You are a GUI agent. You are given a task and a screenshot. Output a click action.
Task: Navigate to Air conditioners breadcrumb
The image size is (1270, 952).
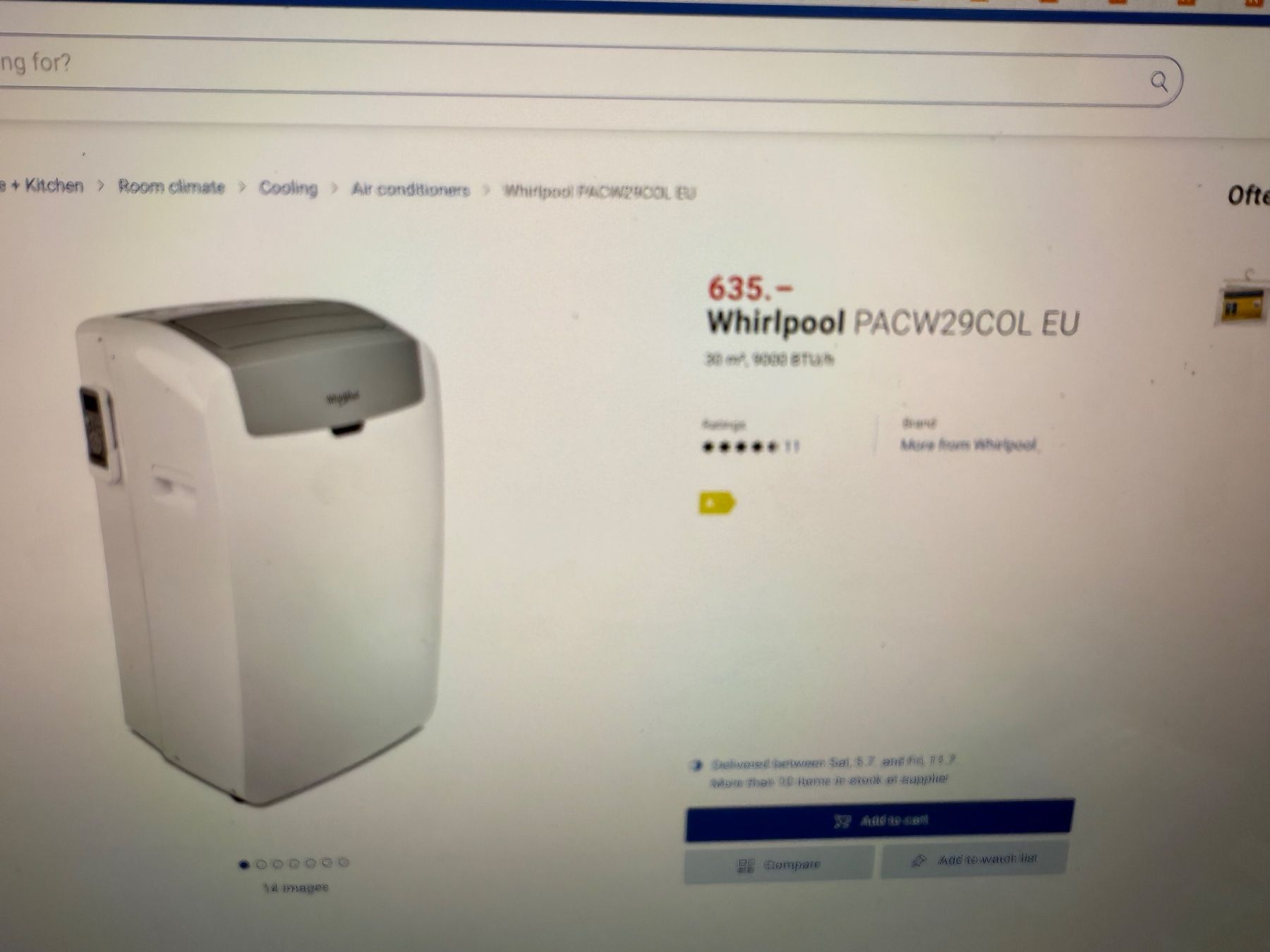point(411,190)
